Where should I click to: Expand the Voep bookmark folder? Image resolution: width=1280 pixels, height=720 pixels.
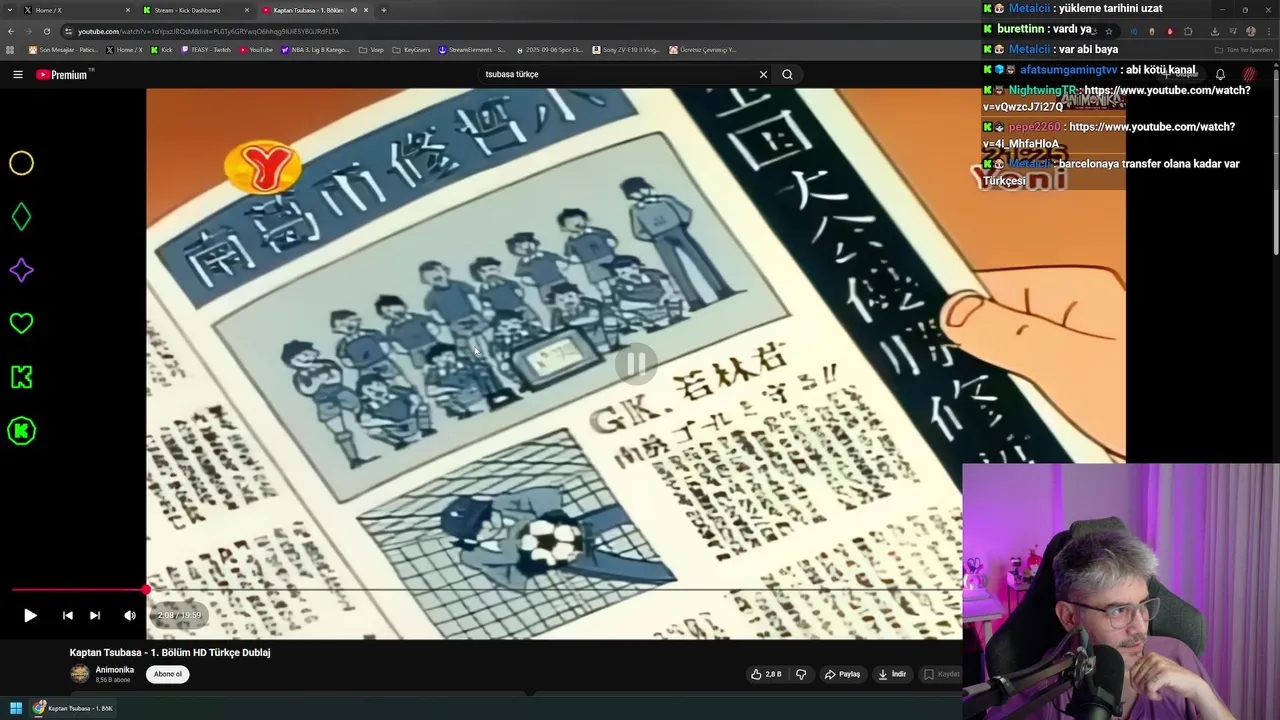(371, 49)
